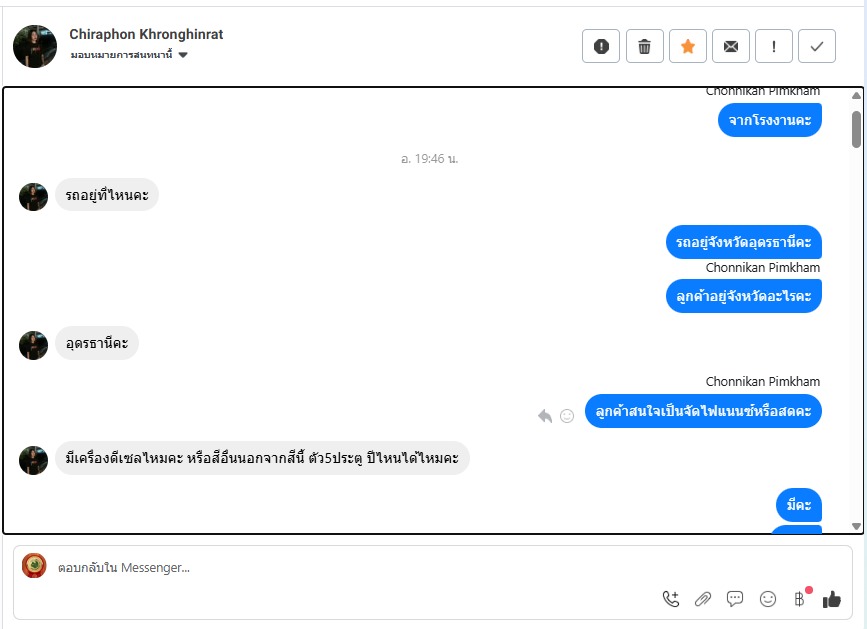The width and height of the screenshot is (867, 629).
Task: Click the Messenger reply text field
Action: [x=354, y=568]
